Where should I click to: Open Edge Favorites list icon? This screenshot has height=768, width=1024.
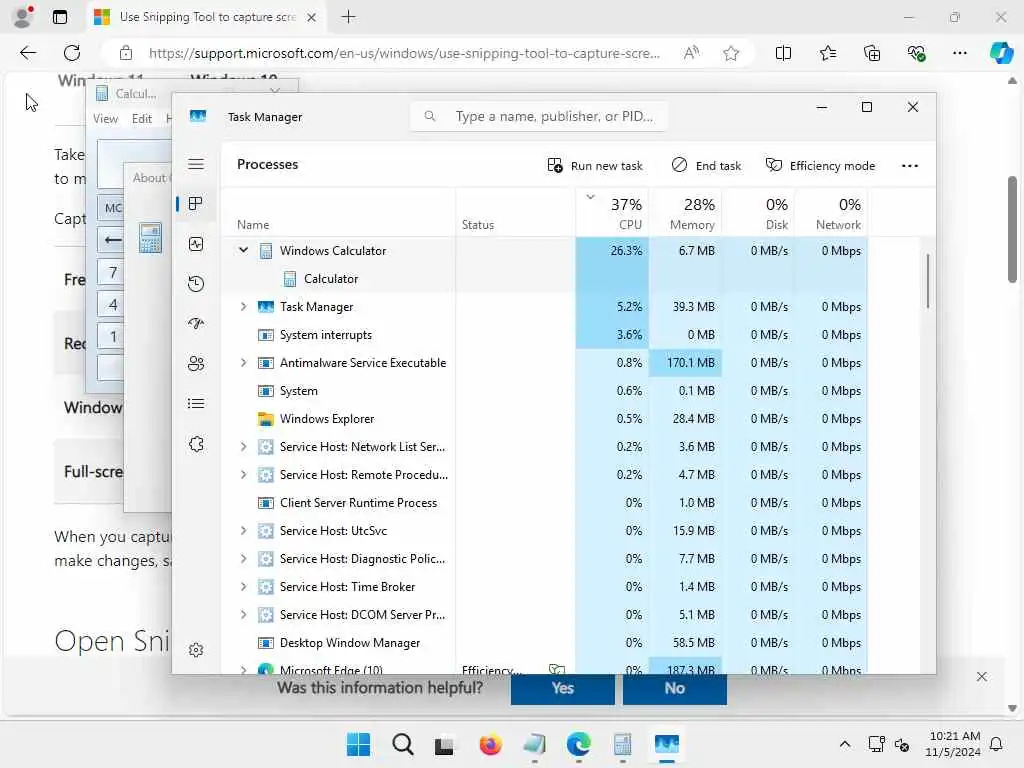point(827,53)
